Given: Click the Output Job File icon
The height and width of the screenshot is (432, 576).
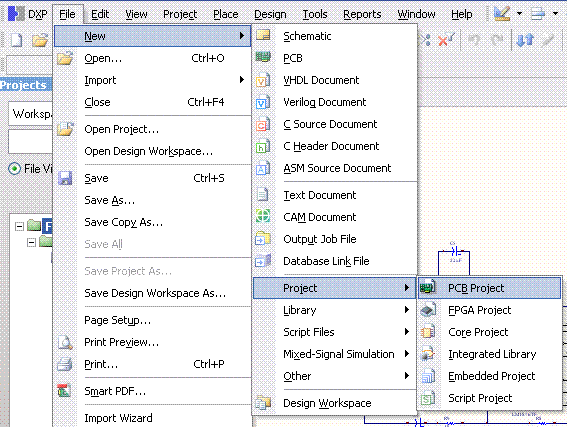Looking at the screenshot, I should point(263,238).
